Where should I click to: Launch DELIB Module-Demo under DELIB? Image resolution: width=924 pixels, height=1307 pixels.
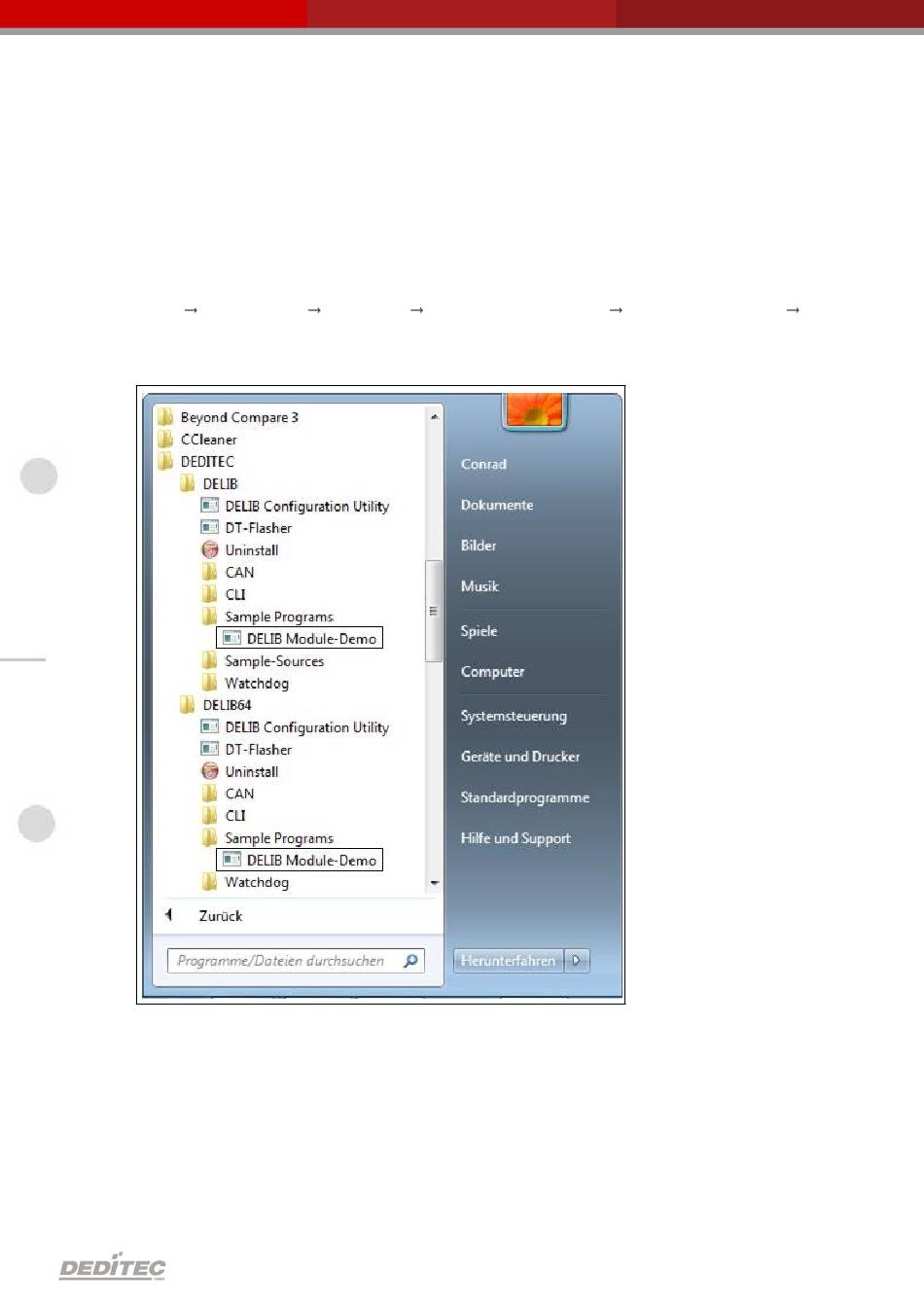(300, 639)
